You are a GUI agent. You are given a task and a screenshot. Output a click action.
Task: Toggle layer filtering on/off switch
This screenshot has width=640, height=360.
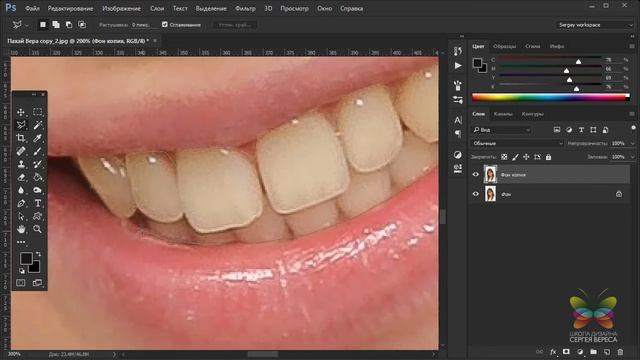(x=633, y=129)
